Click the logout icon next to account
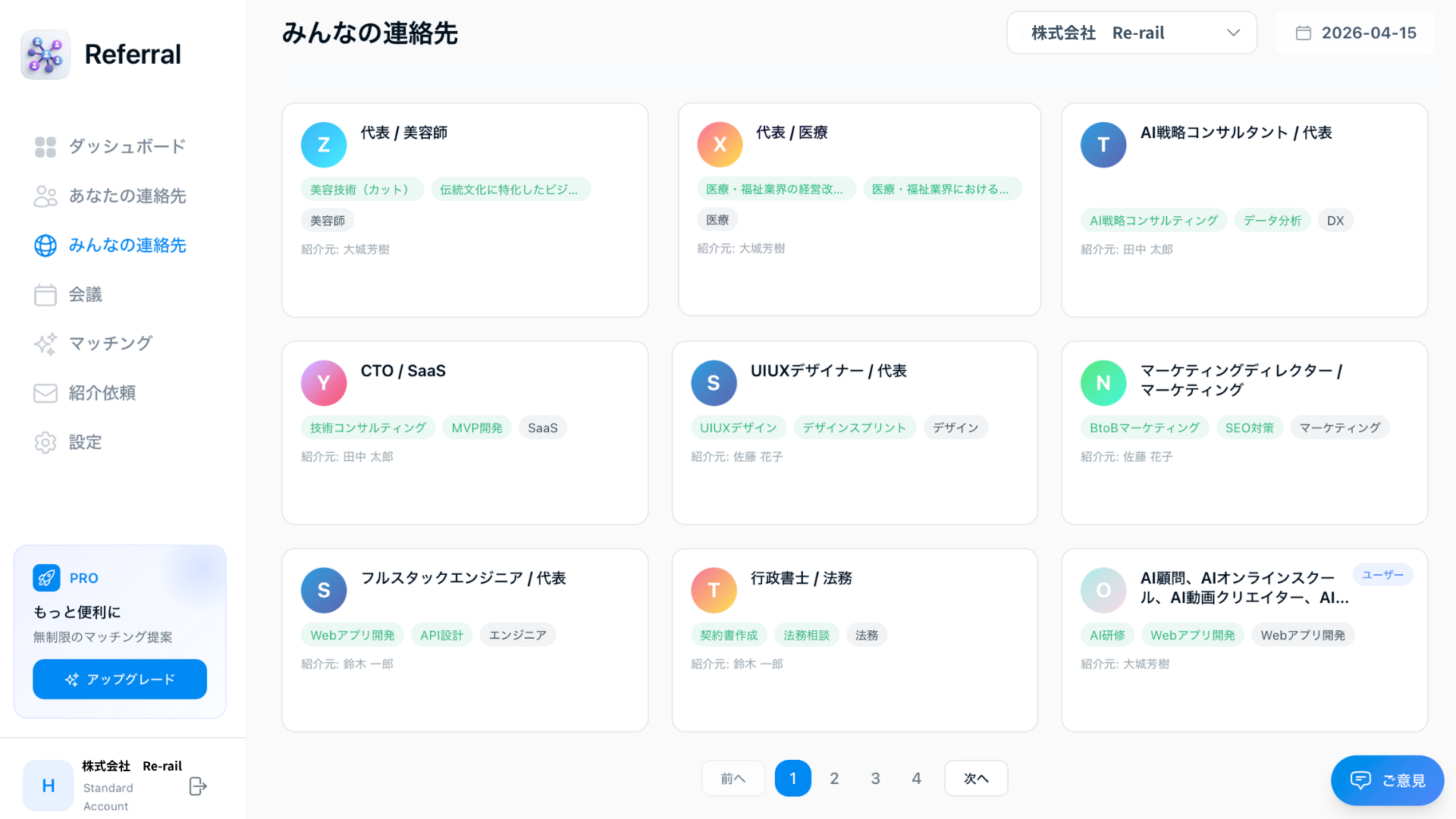The image size is (1456, 819). point(198,786)
